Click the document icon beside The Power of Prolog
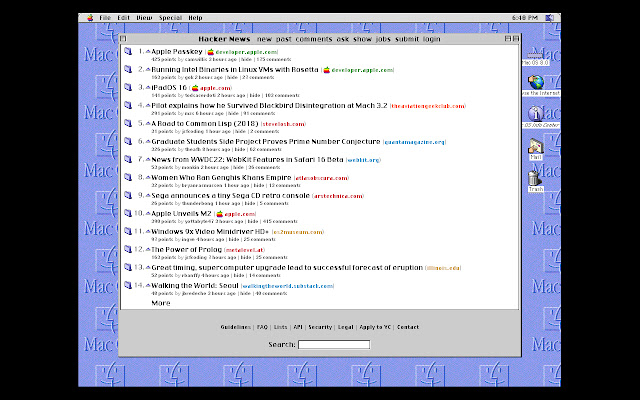The image size is (640, 400). pyautogui.click(x=128, y=249)
